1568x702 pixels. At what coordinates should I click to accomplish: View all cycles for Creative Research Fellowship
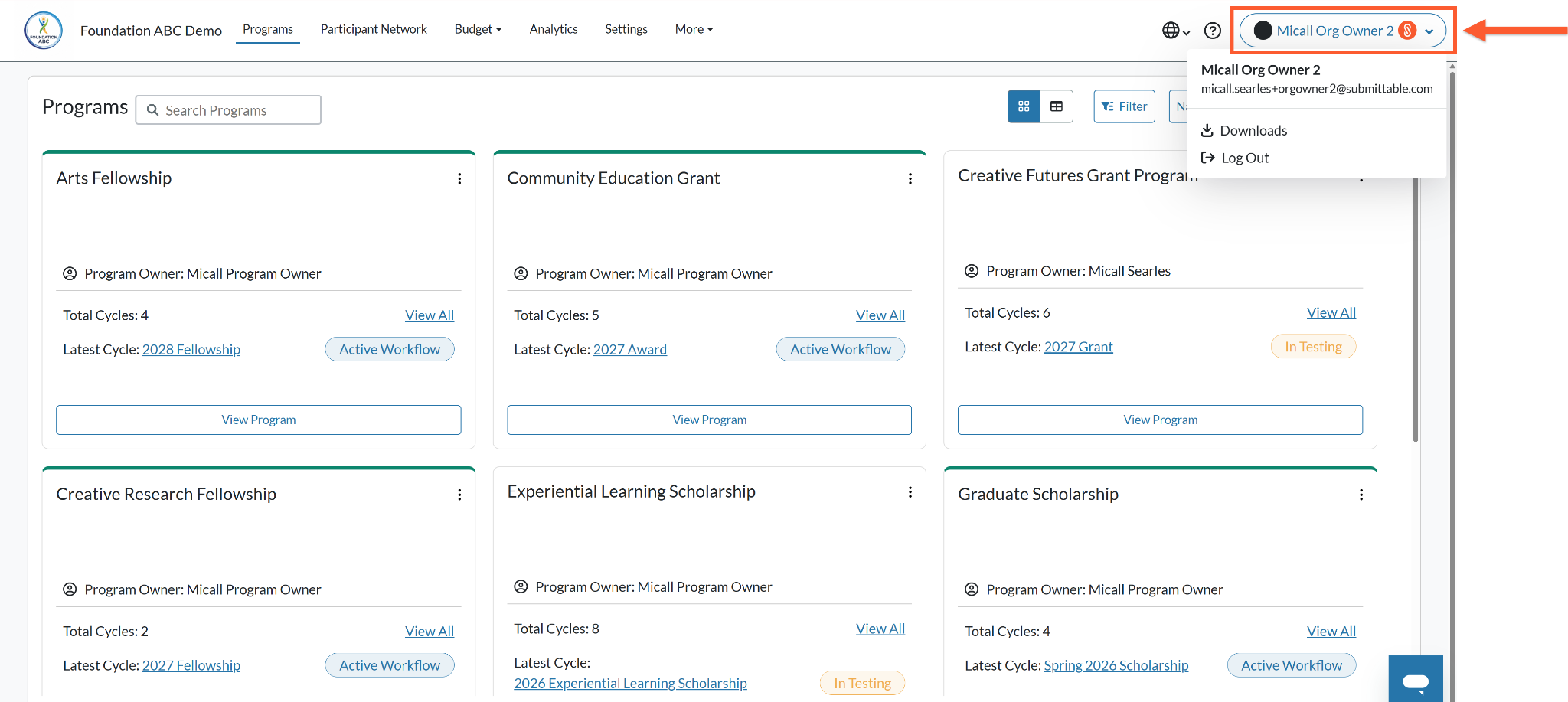pyautogui.click(x=430, y=632)
